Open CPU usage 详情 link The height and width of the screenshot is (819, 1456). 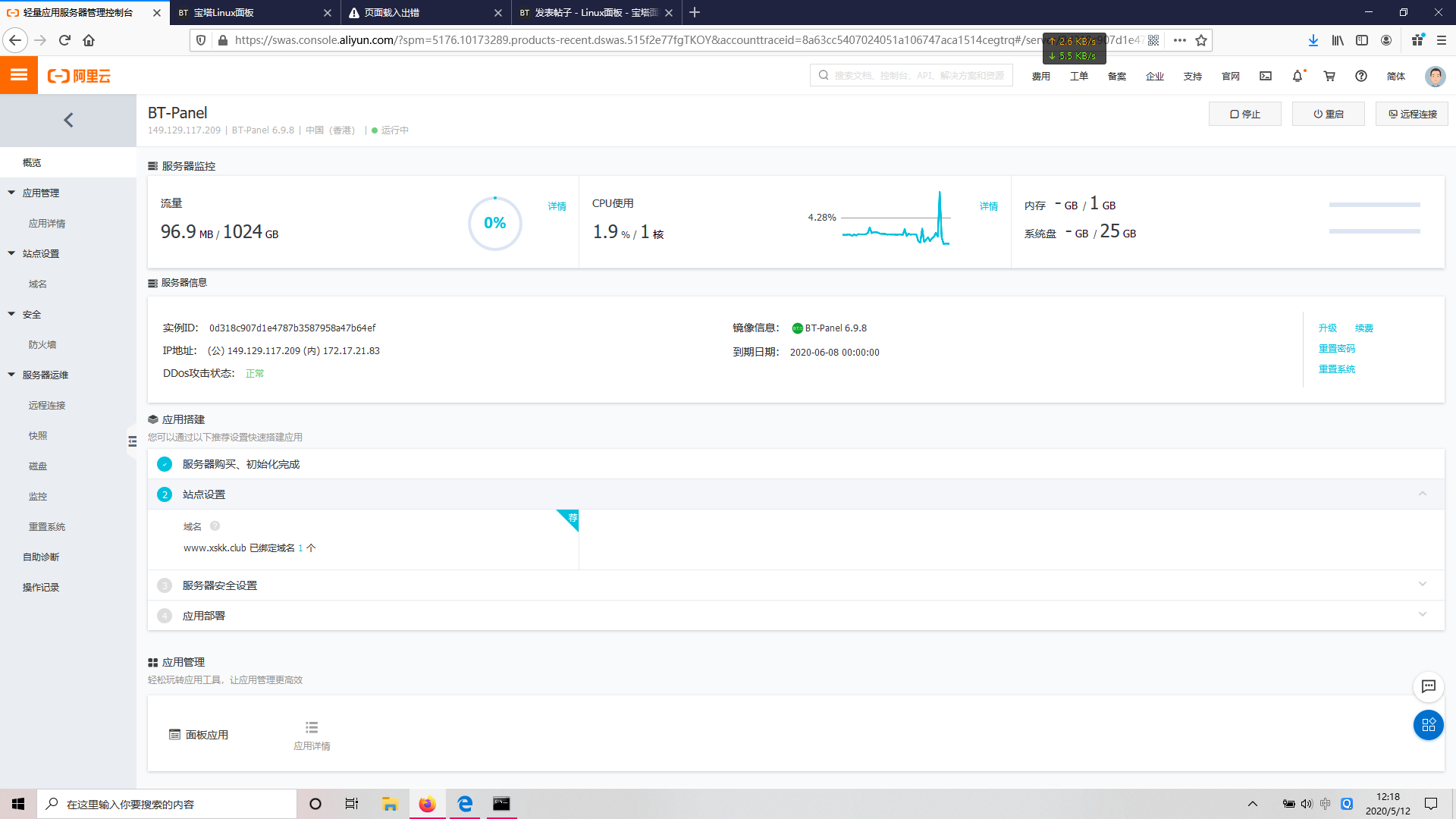point(989,206)
